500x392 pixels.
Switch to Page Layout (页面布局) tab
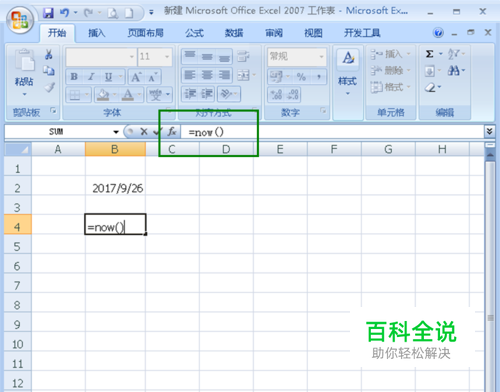146,33
